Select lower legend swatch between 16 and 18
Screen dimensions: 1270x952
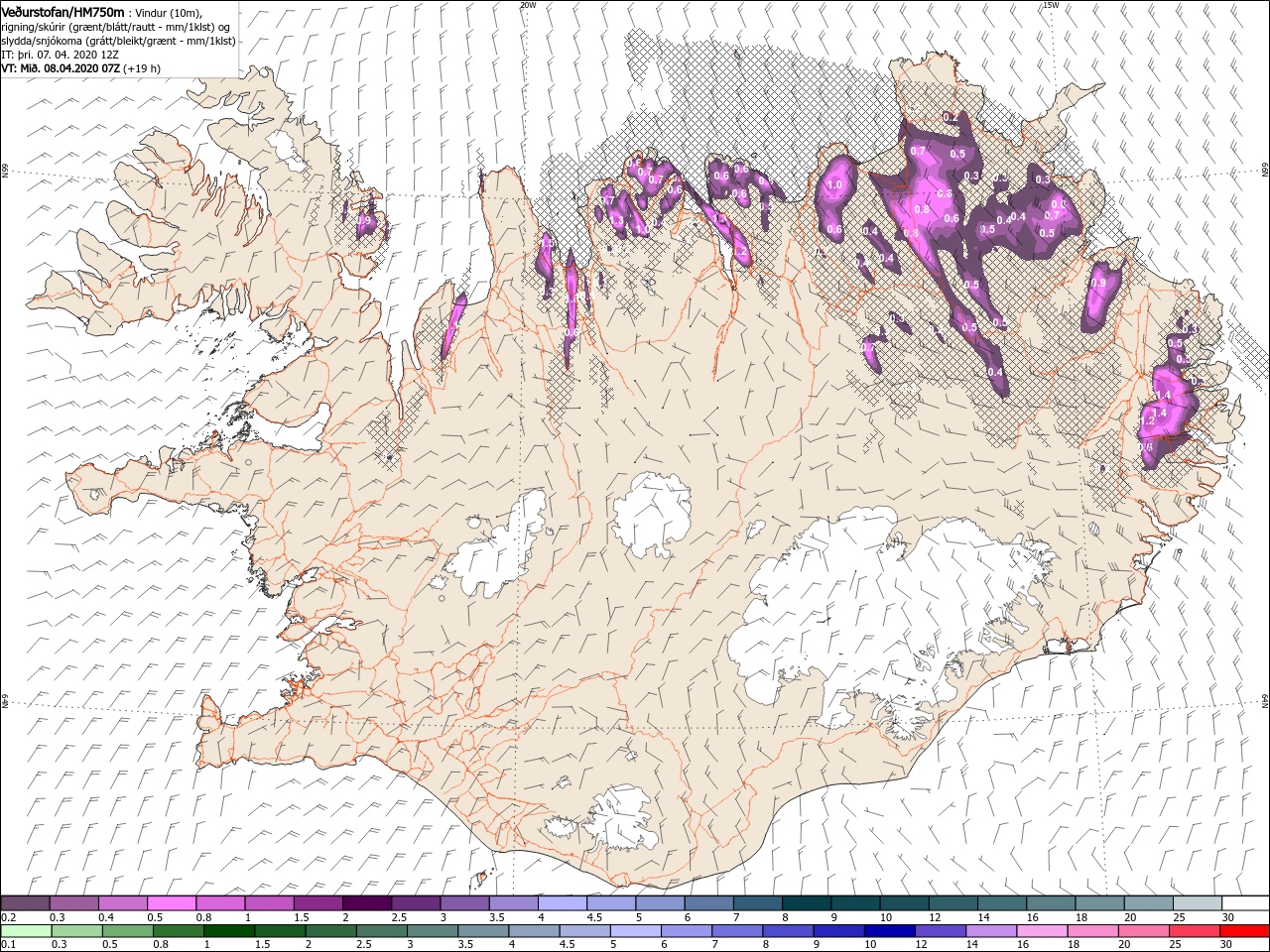point(1042,931)
